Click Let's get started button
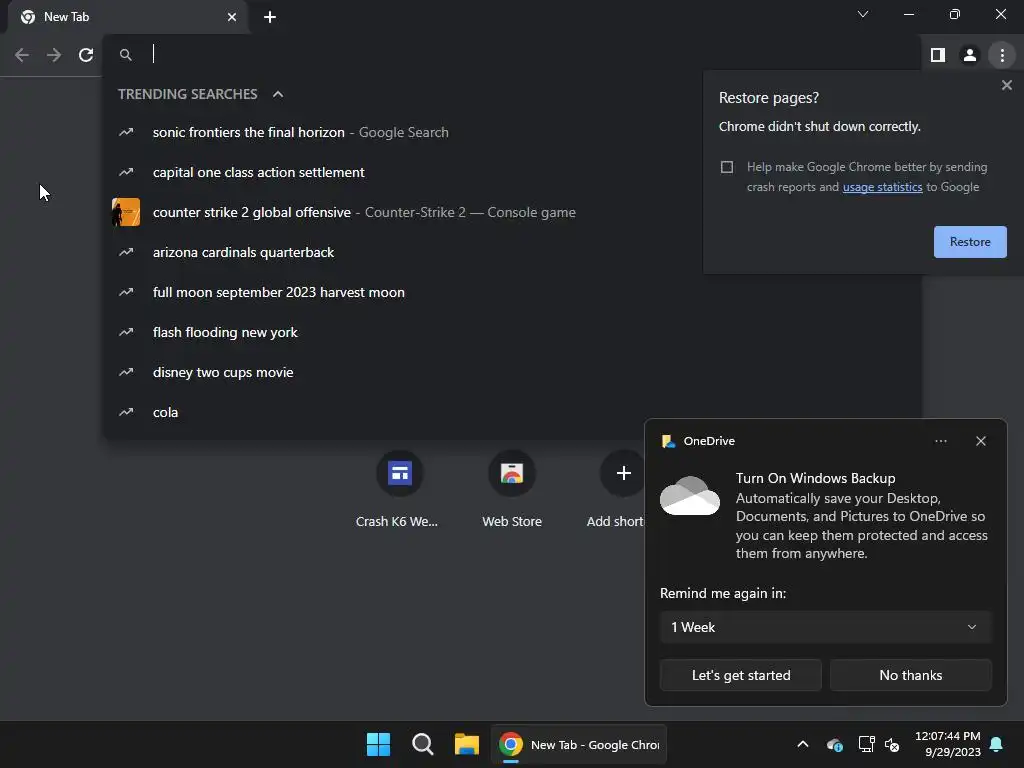 (x=741, y=675)
